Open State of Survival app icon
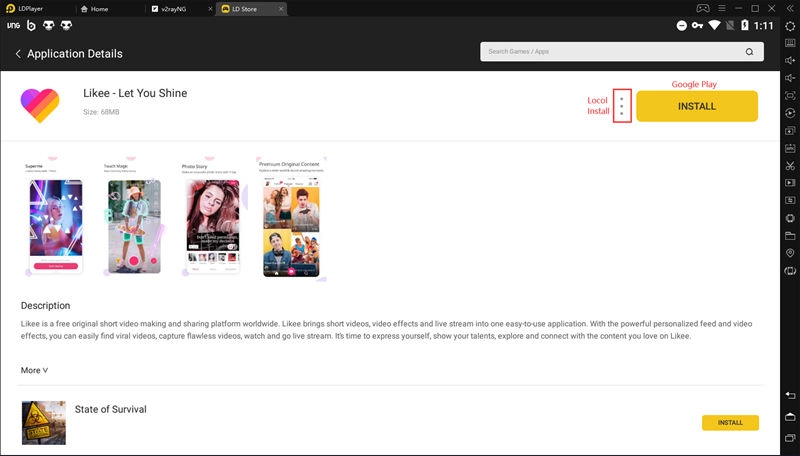This screenshot has width=800, height=456. pos(44,422)
